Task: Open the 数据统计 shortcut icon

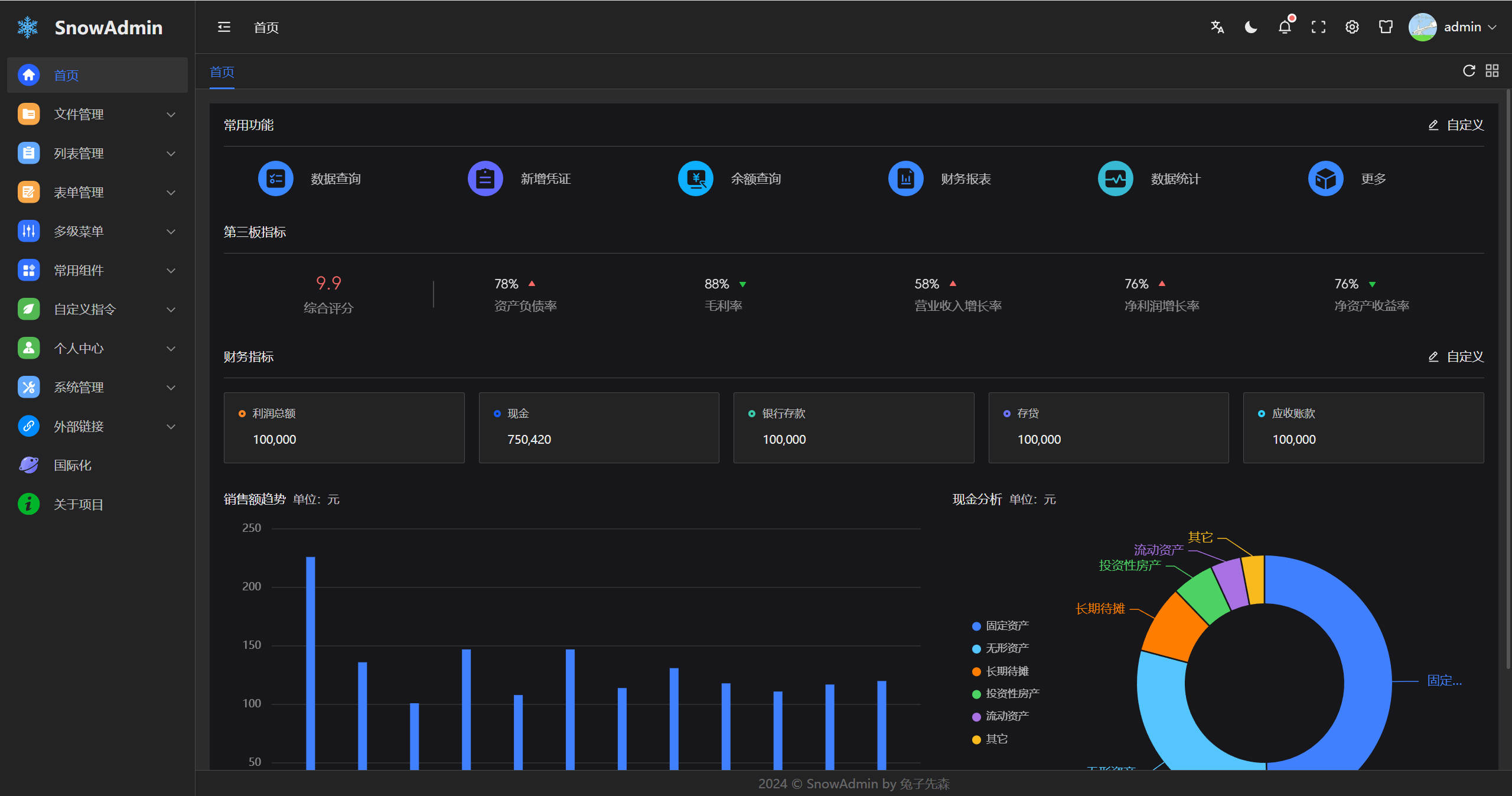Action: pos(1116,178)
